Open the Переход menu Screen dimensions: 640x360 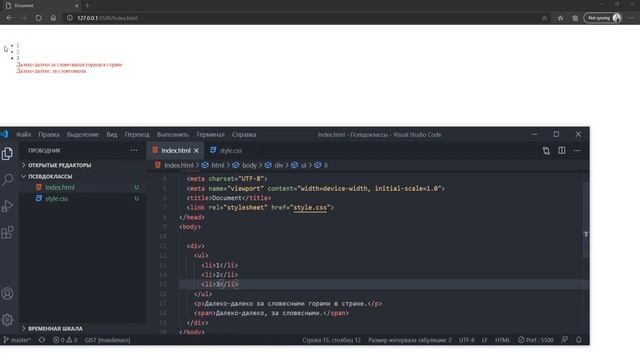[137, 134]
